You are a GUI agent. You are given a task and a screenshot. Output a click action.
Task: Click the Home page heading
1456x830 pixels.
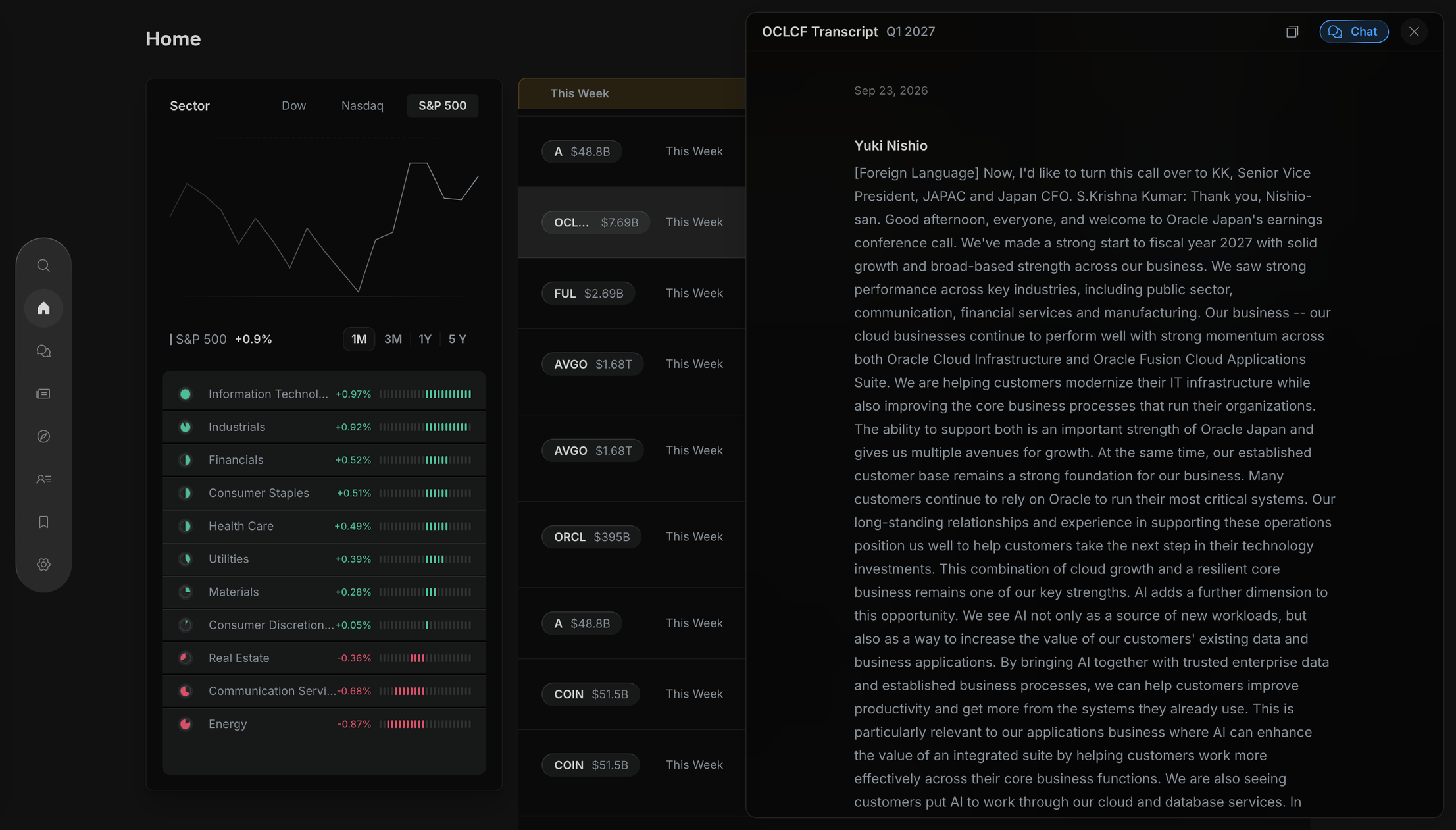(173, 39)
